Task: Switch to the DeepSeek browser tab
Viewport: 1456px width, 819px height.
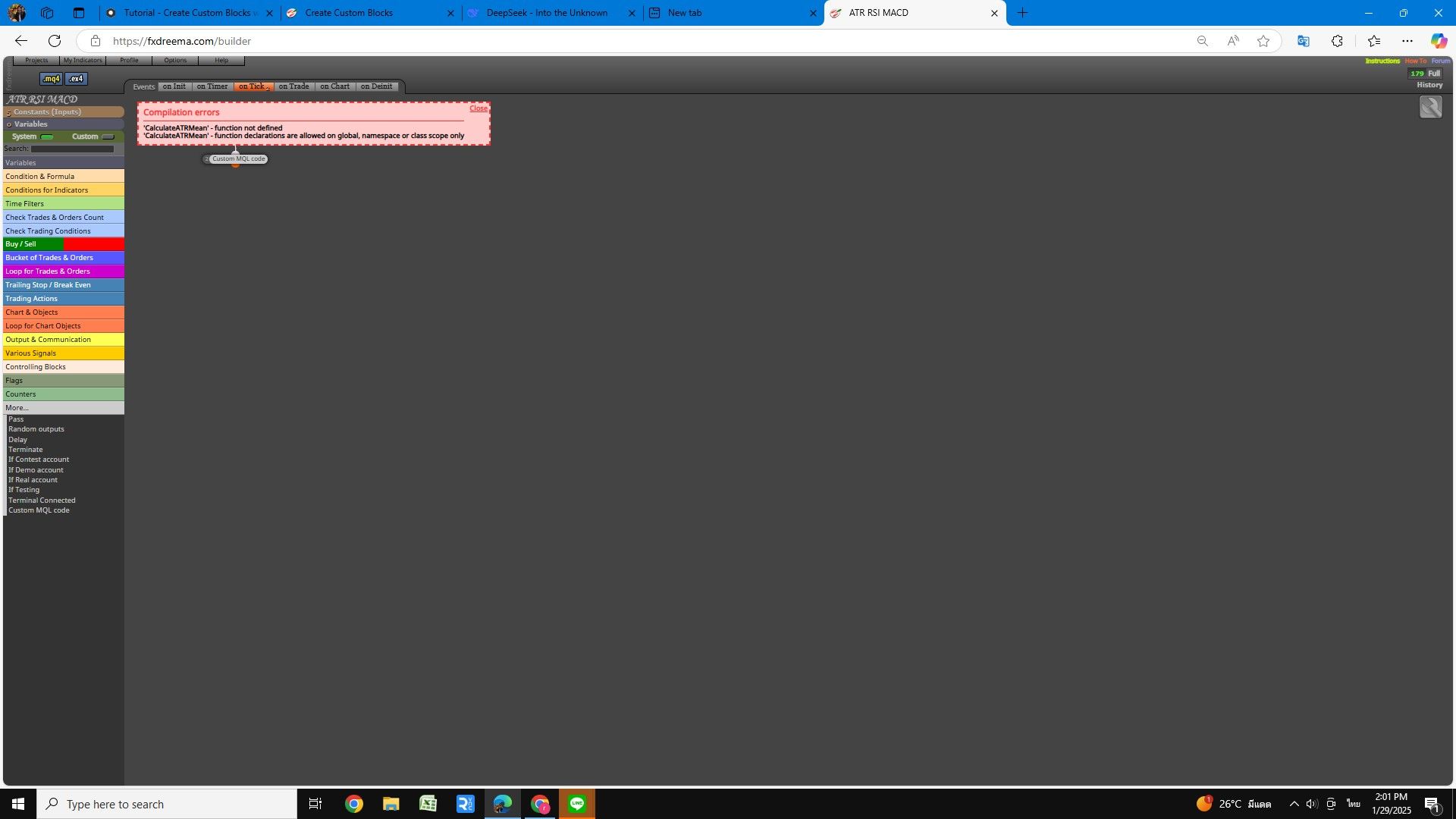Action: click(552, 13)
